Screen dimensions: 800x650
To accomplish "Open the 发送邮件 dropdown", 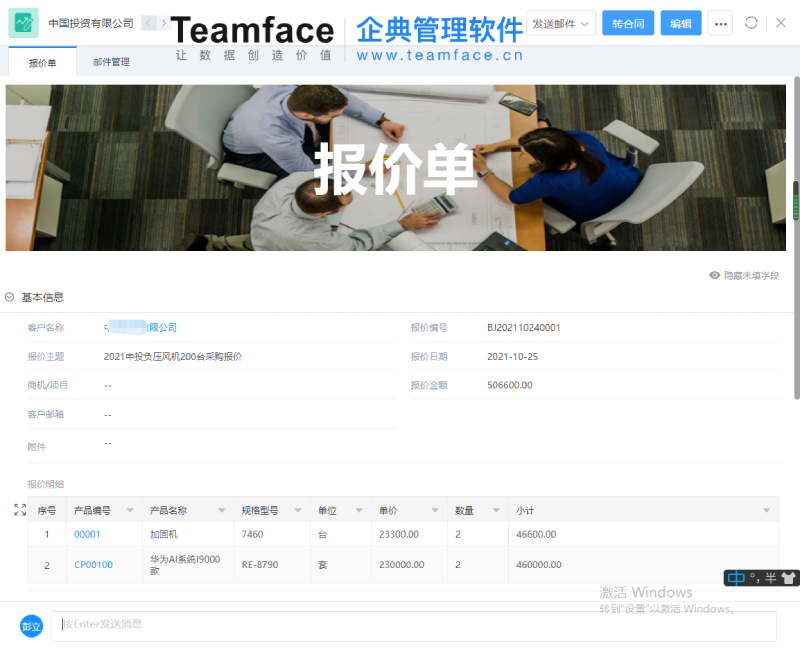I will (x=561, y=23).
